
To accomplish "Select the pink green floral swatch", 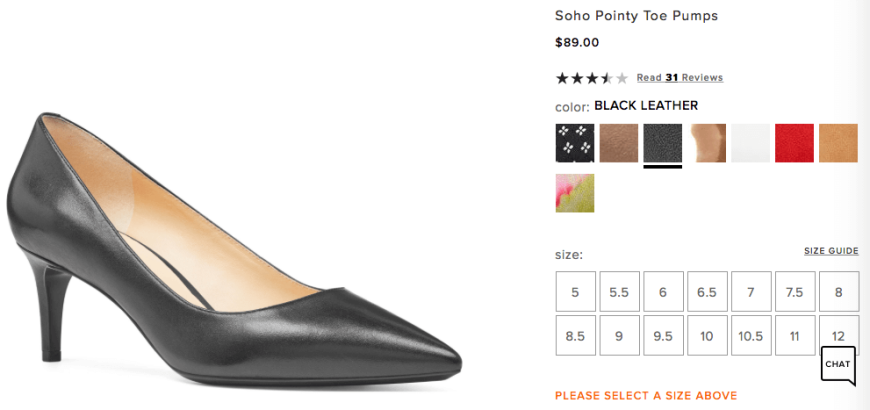I will coord(575,193).
